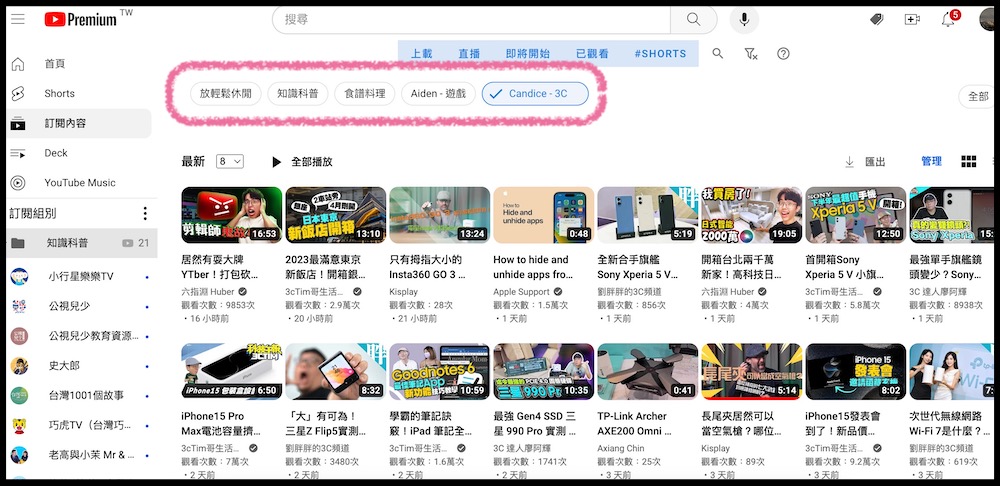The image size is (1000, 486).
Task: Click the 全部播放 play all button
Action: click(x=302, y=162)
